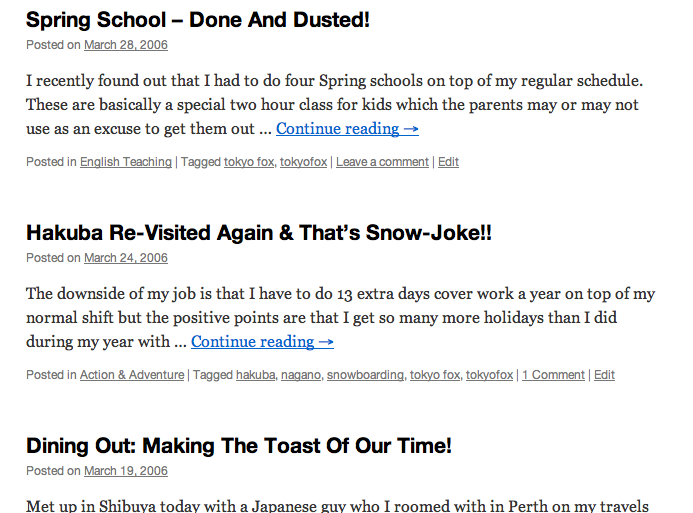
Task: Click the March 28, 2006 date link
Action: click(126, 45)
